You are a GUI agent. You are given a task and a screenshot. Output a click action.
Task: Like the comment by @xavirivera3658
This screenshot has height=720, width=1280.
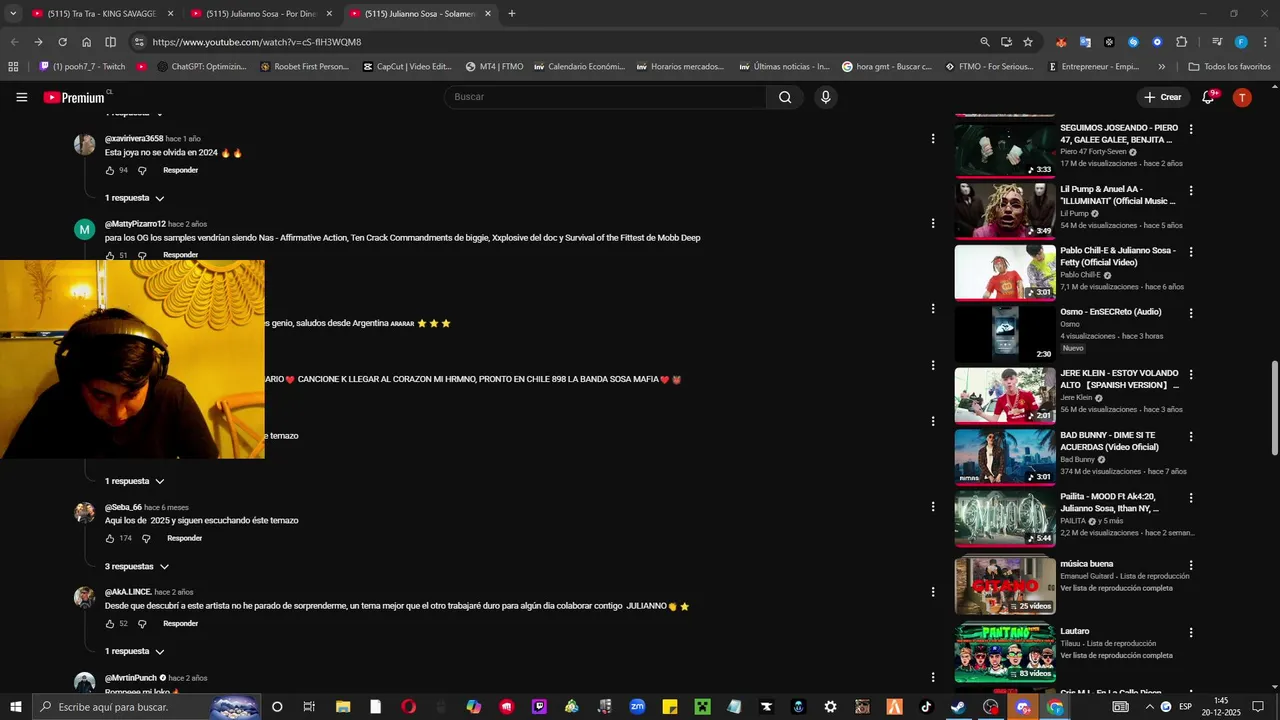[110, 170]
